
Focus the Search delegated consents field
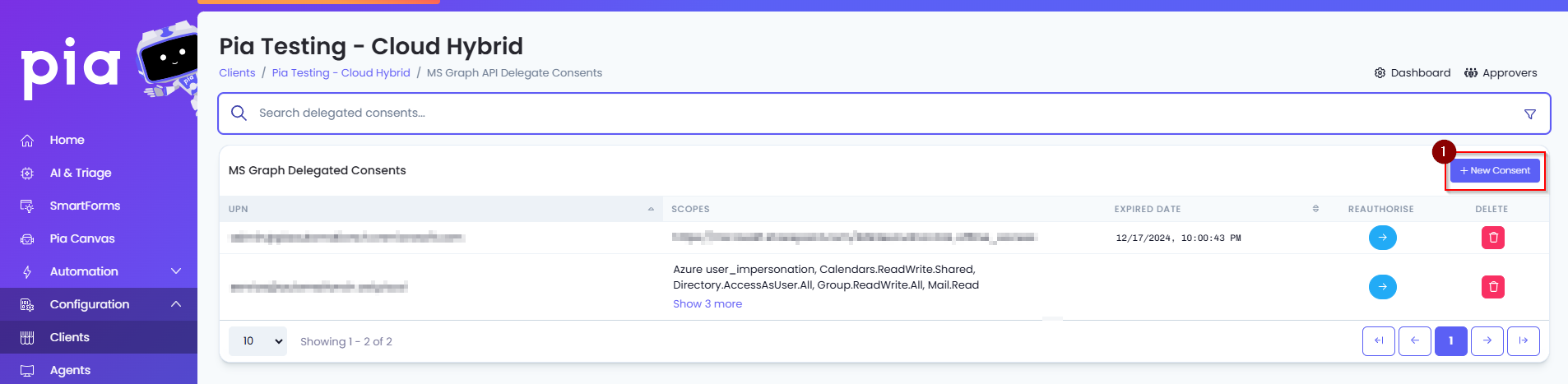(x=884, y=113)
